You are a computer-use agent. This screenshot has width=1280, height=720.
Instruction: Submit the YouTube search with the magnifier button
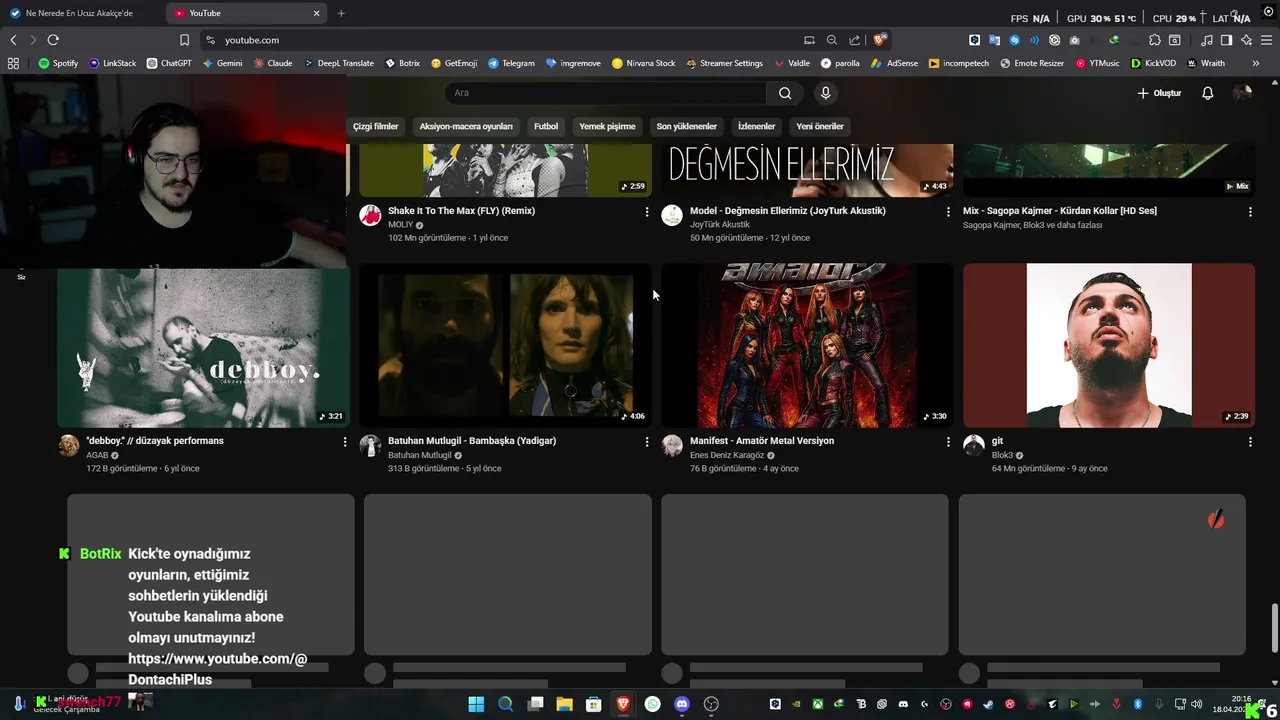(785, 93)
